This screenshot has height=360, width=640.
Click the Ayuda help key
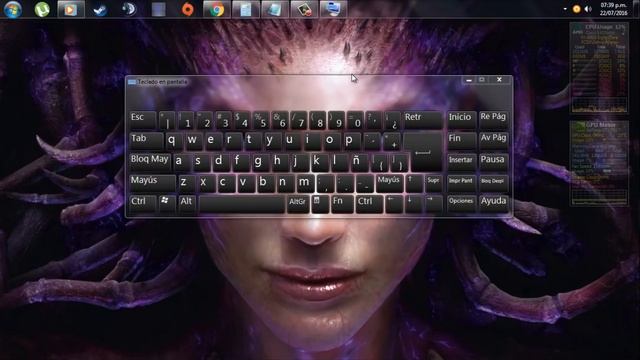pos(493,204)
